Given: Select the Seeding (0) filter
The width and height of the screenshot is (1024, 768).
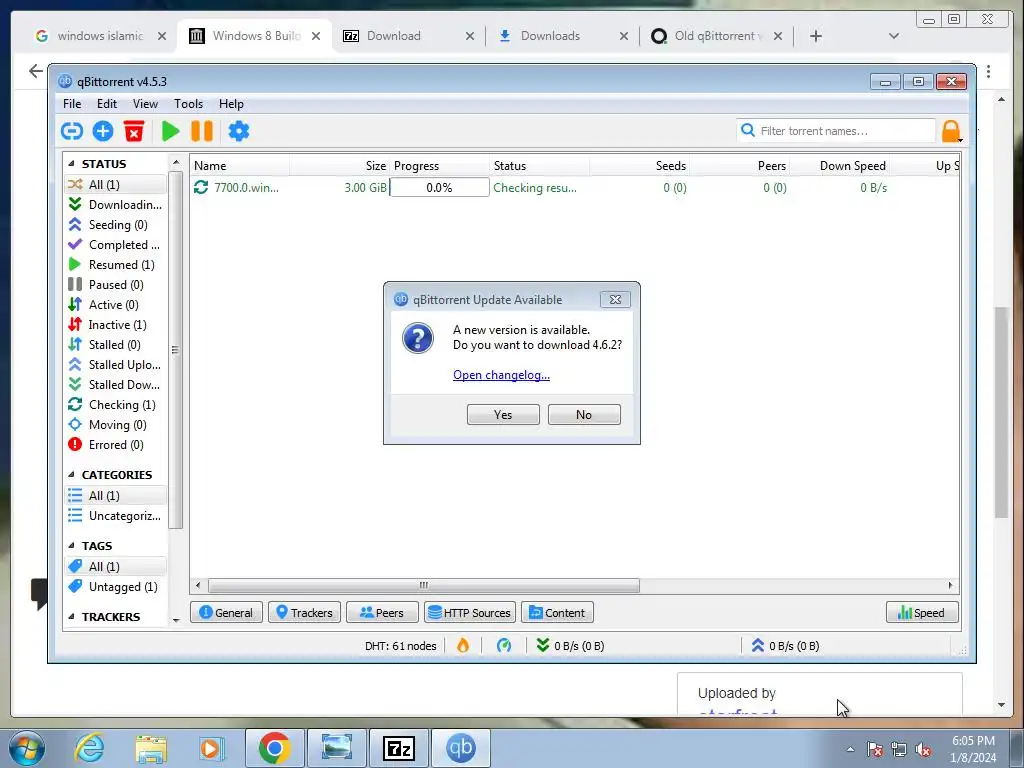Looking at the screenshot, I should click(x=115, y=225).
